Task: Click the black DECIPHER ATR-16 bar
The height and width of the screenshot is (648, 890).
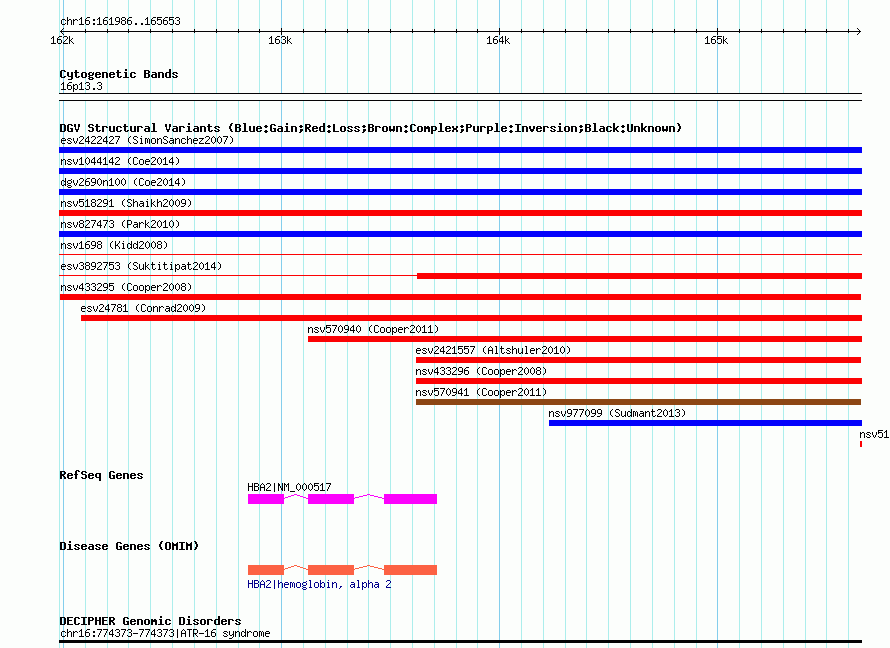Action: click(460, 642)
